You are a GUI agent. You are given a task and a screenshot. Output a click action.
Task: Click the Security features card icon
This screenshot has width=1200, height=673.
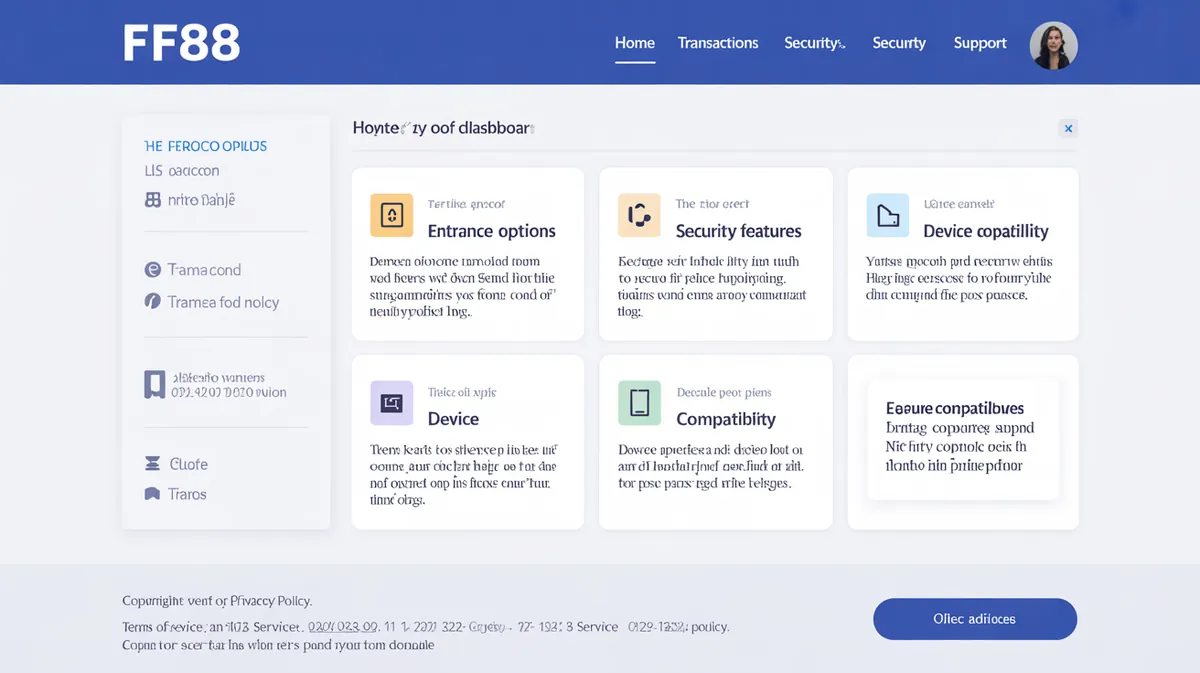(639, 215)
